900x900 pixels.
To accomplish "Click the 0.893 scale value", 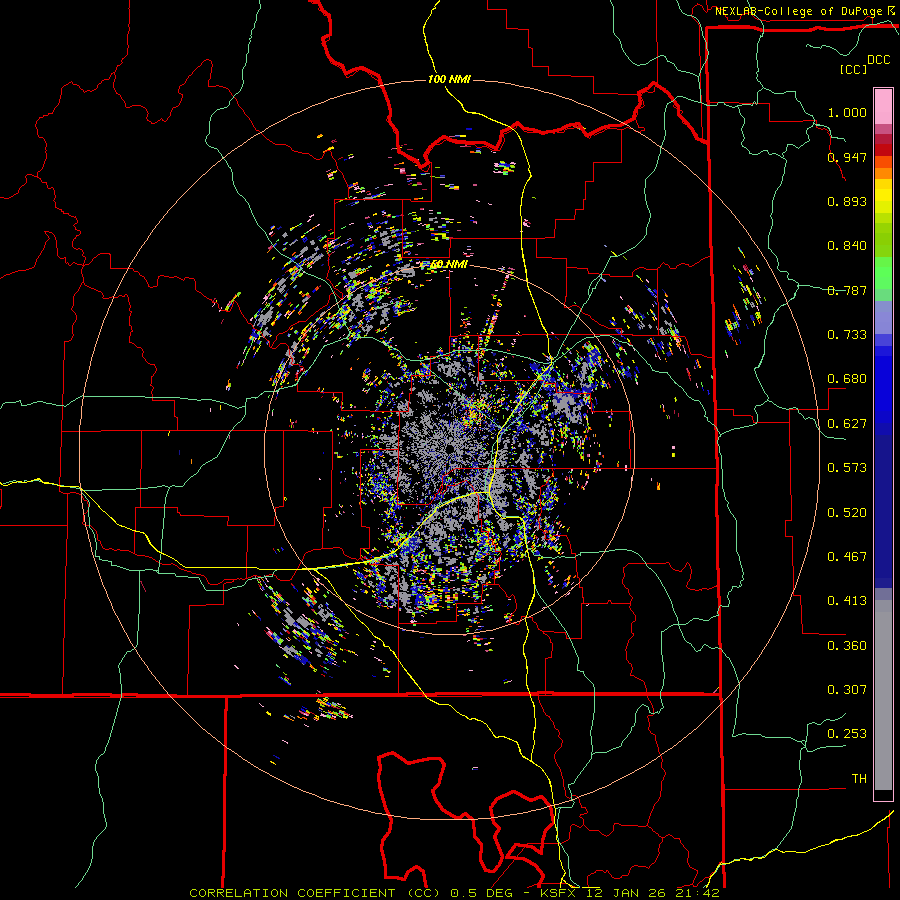I will [847, 201].
